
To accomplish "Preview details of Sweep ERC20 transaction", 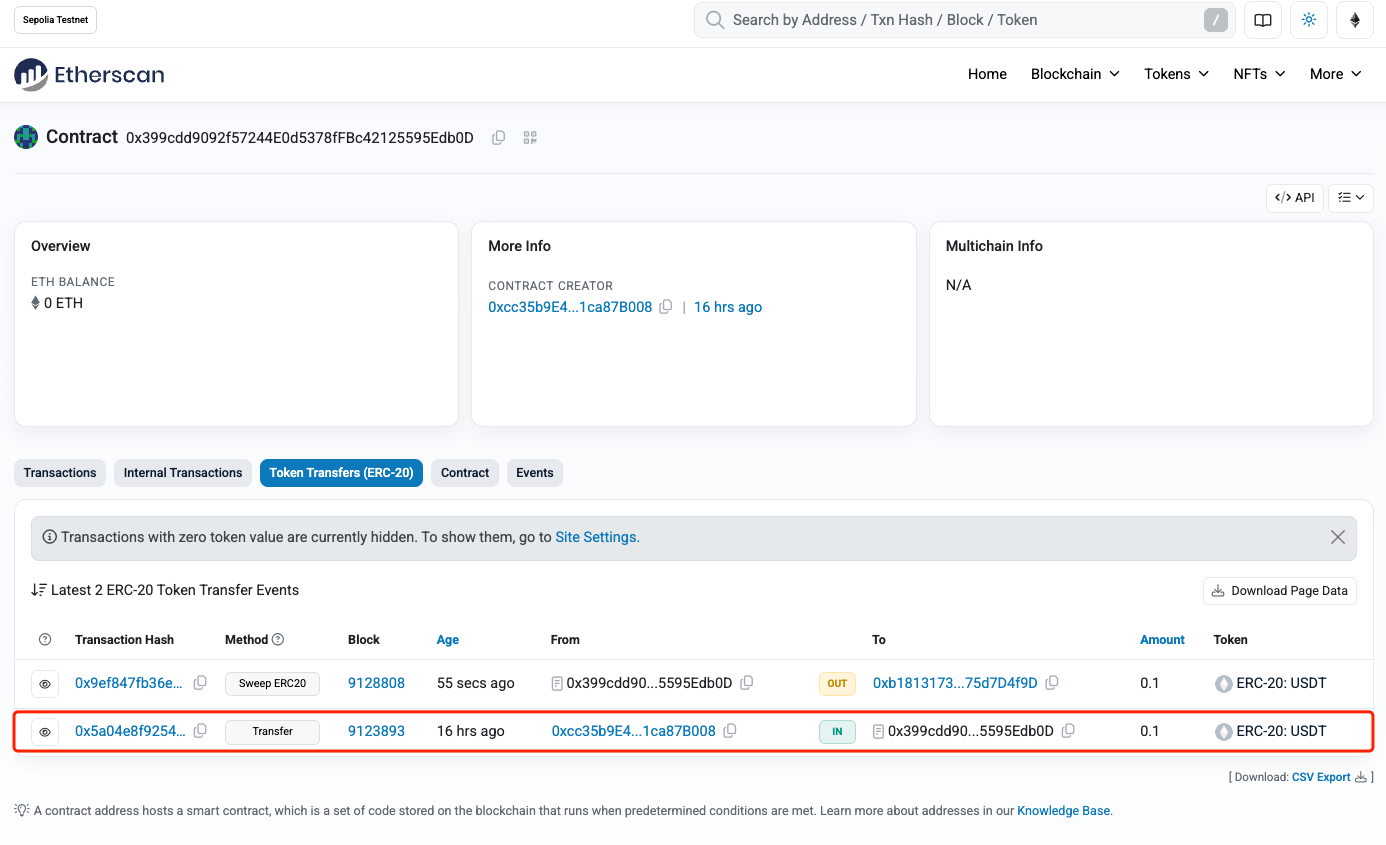I will pos(45,684).
